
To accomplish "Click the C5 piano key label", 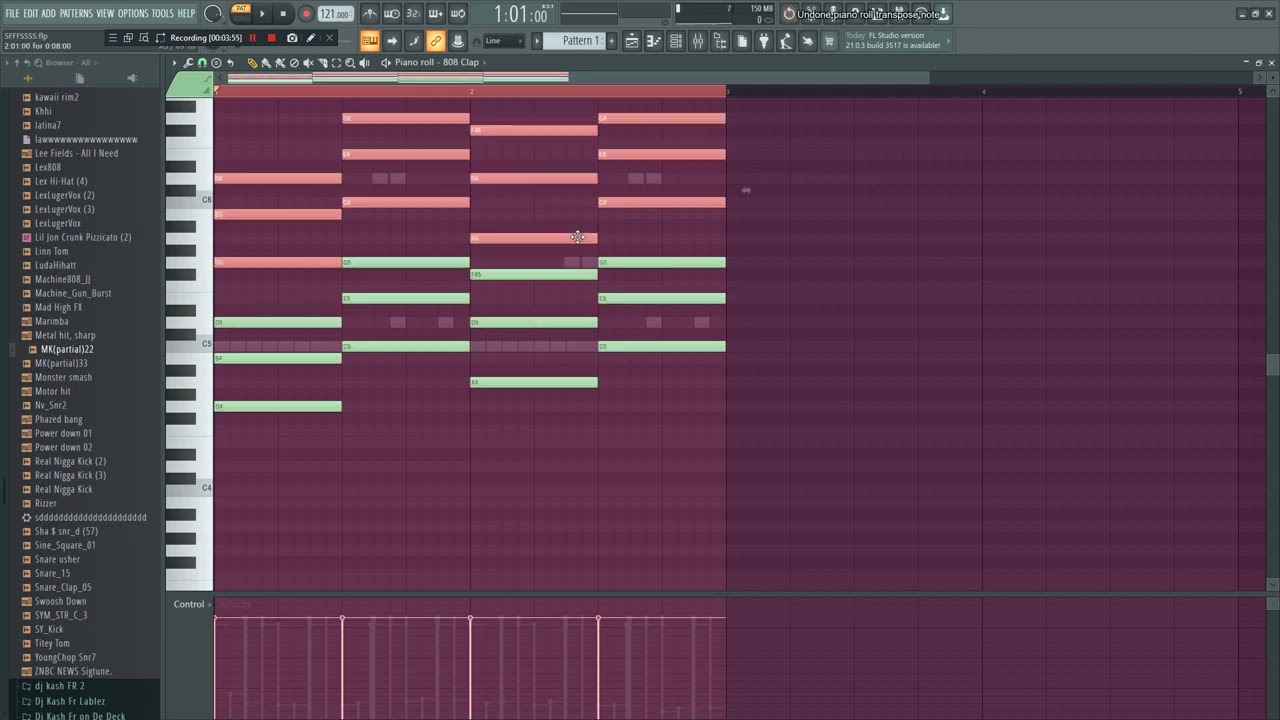I will [x=206, y=343].
